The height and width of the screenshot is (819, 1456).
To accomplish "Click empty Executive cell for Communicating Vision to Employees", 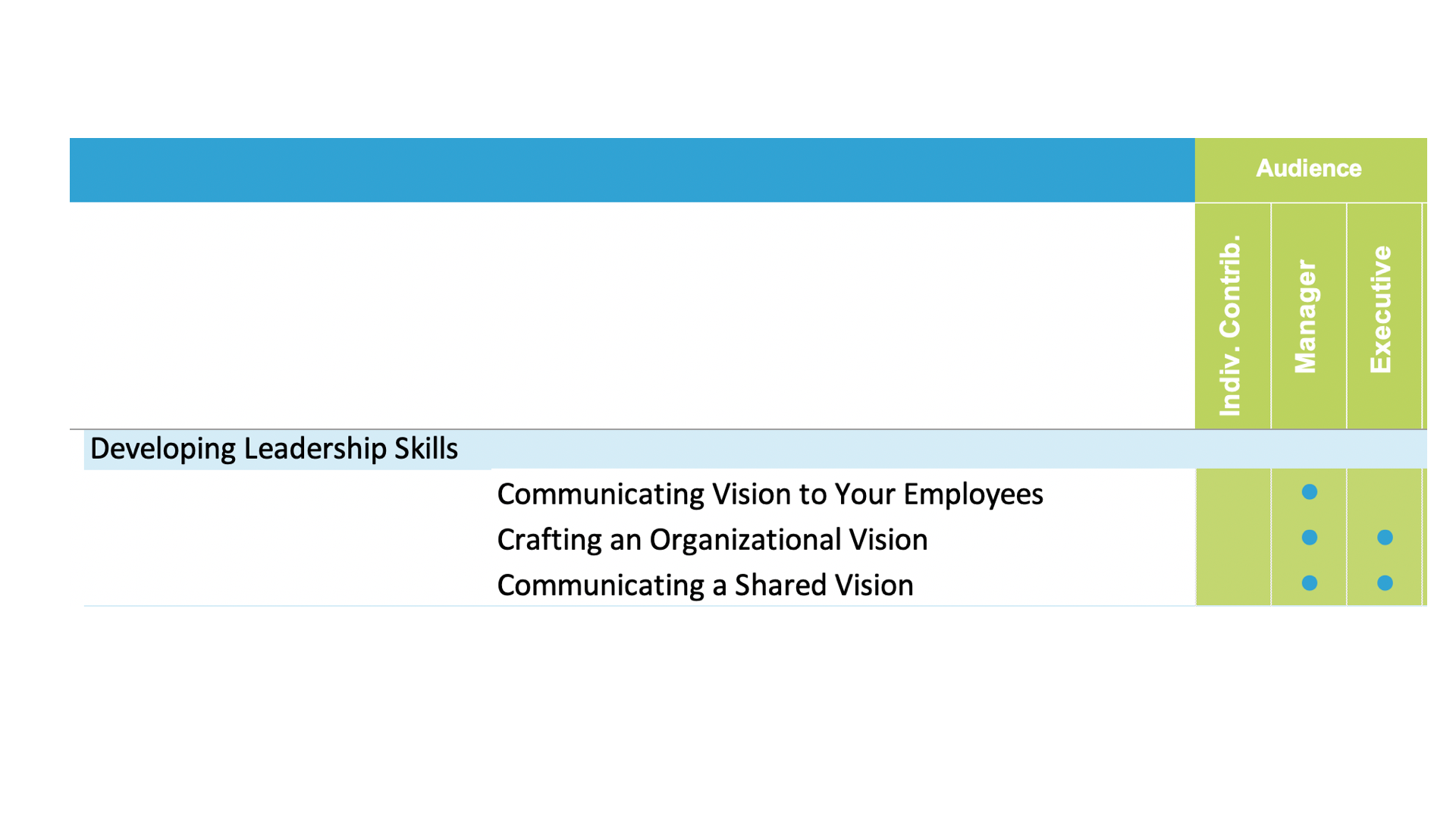I will (x=1384, y=492).
